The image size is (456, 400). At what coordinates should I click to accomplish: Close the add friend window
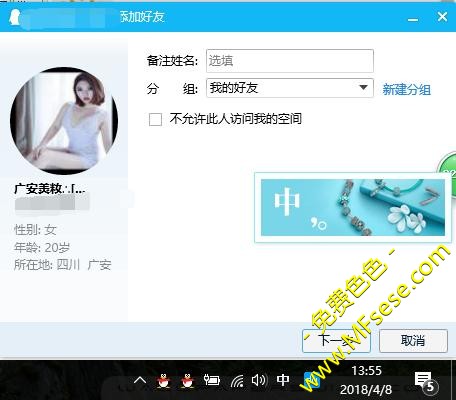(x=442, y=16)
